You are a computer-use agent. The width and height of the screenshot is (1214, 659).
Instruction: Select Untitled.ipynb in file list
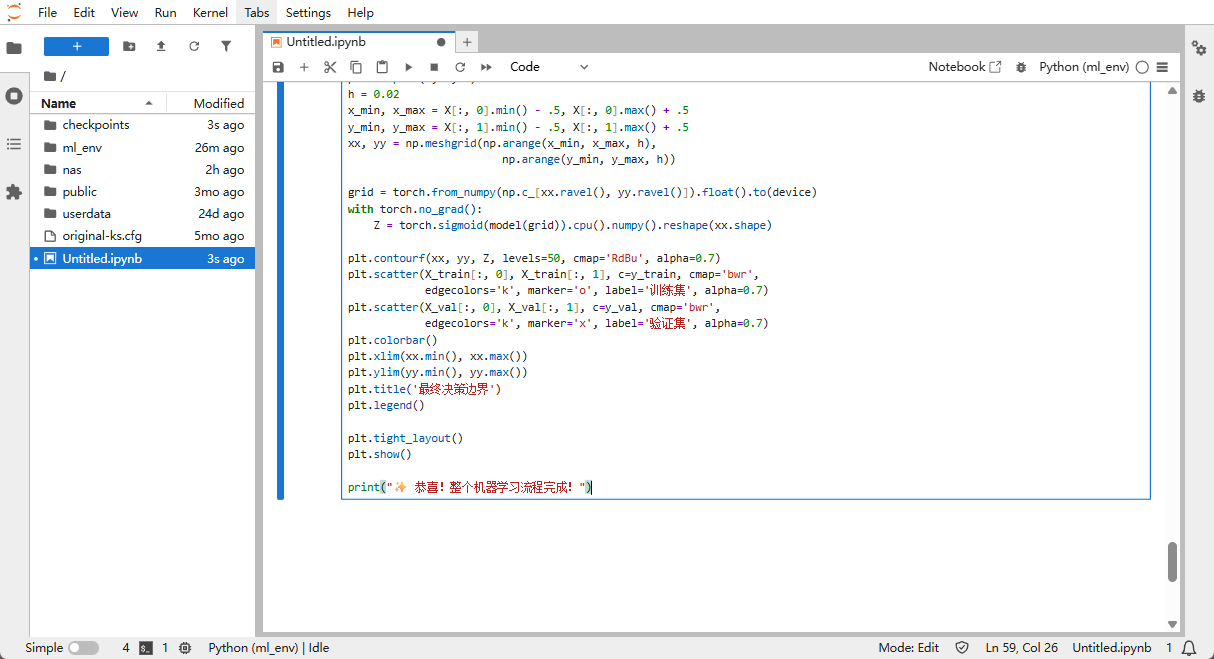pos(143,258)
